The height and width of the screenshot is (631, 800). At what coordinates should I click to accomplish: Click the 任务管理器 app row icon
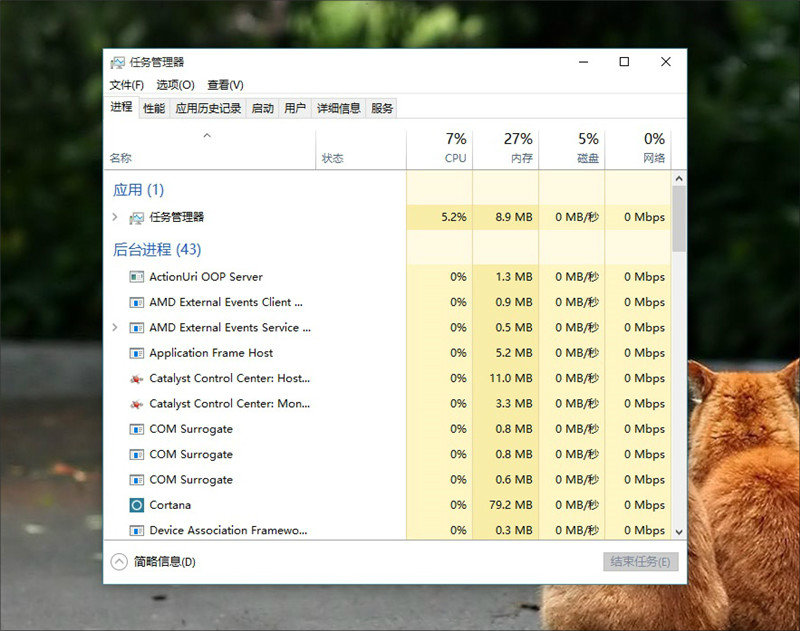coord(136,218)
